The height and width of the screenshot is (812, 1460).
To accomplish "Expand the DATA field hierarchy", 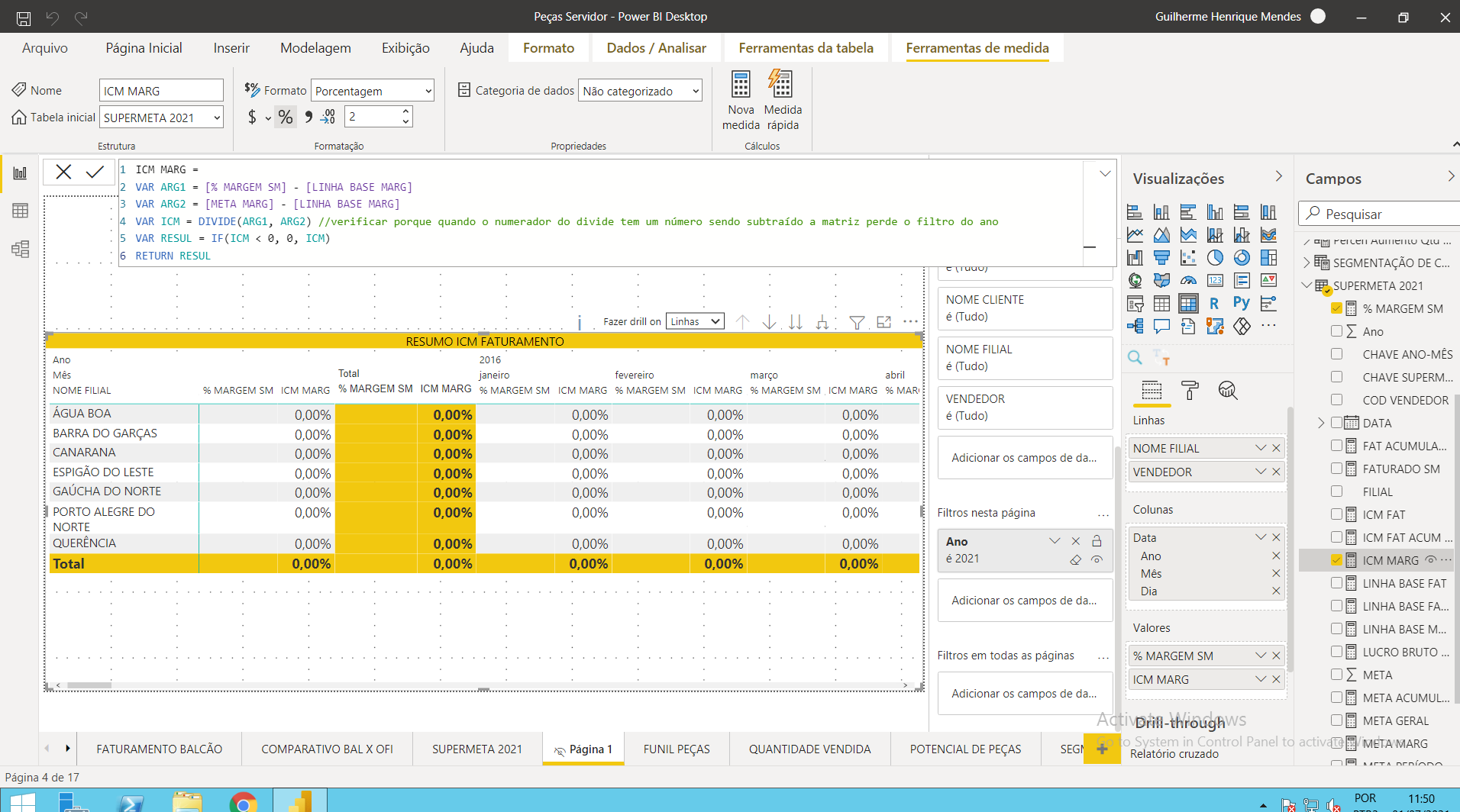I will [x=1321, y=423].
